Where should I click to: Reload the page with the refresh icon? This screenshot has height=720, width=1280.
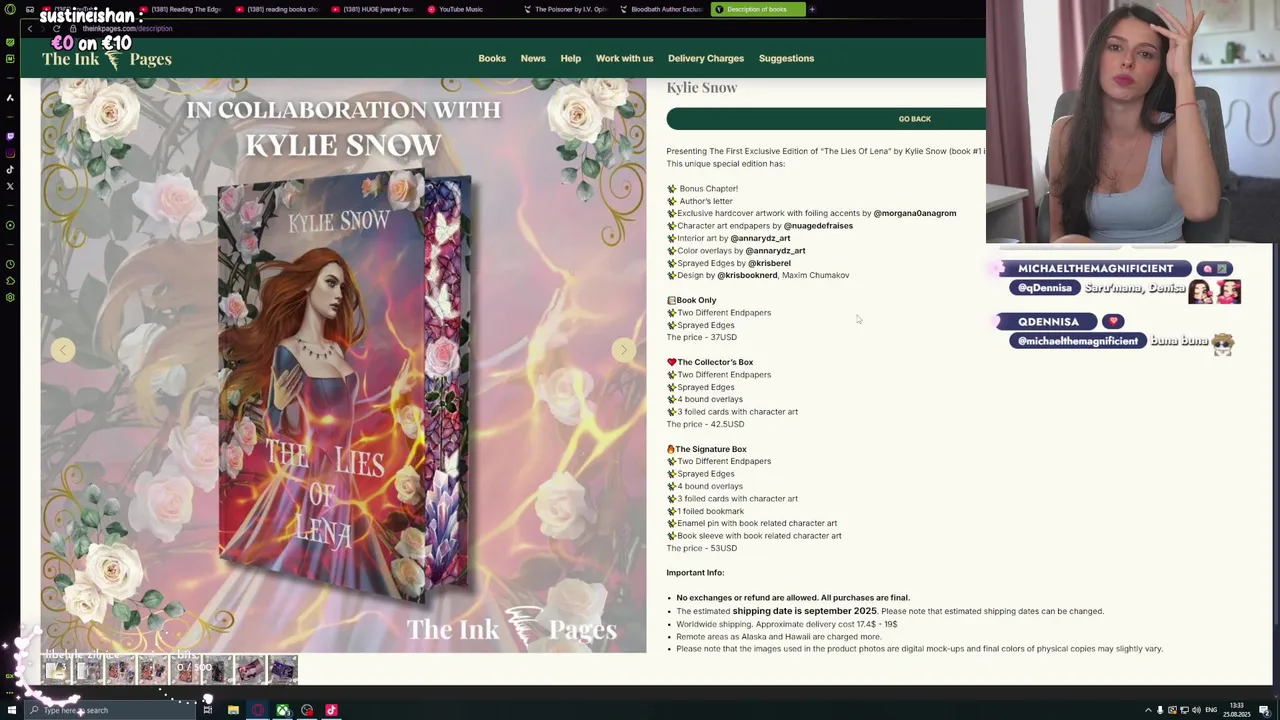pyautogui.click(x=56, y=29)
